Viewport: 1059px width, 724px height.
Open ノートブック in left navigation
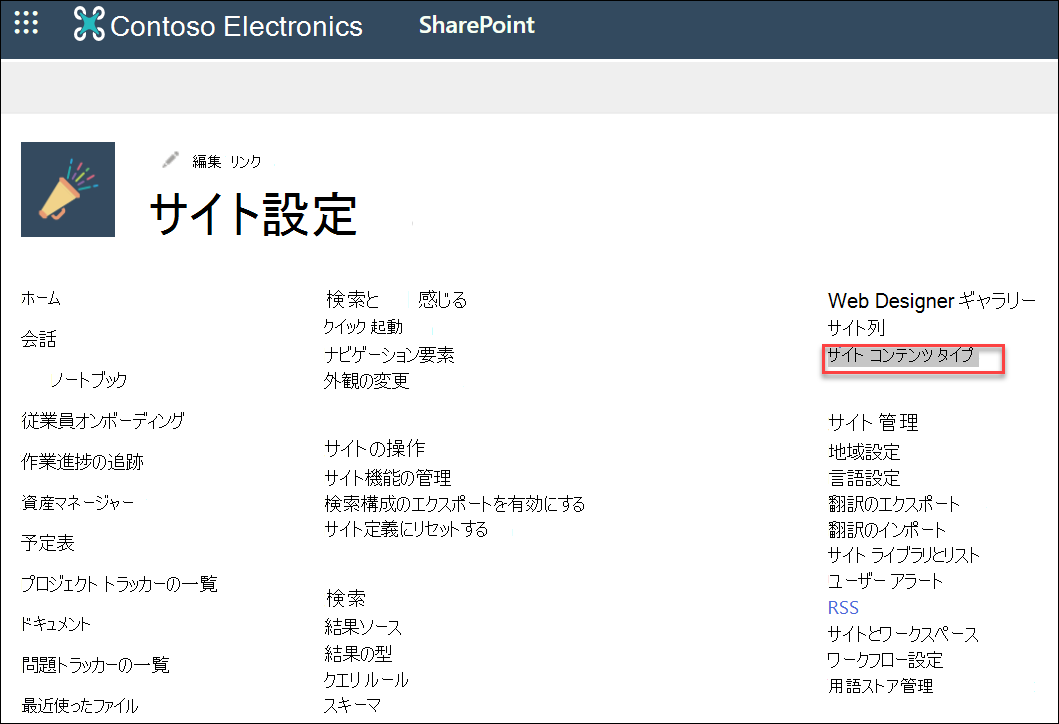point(88,380)
